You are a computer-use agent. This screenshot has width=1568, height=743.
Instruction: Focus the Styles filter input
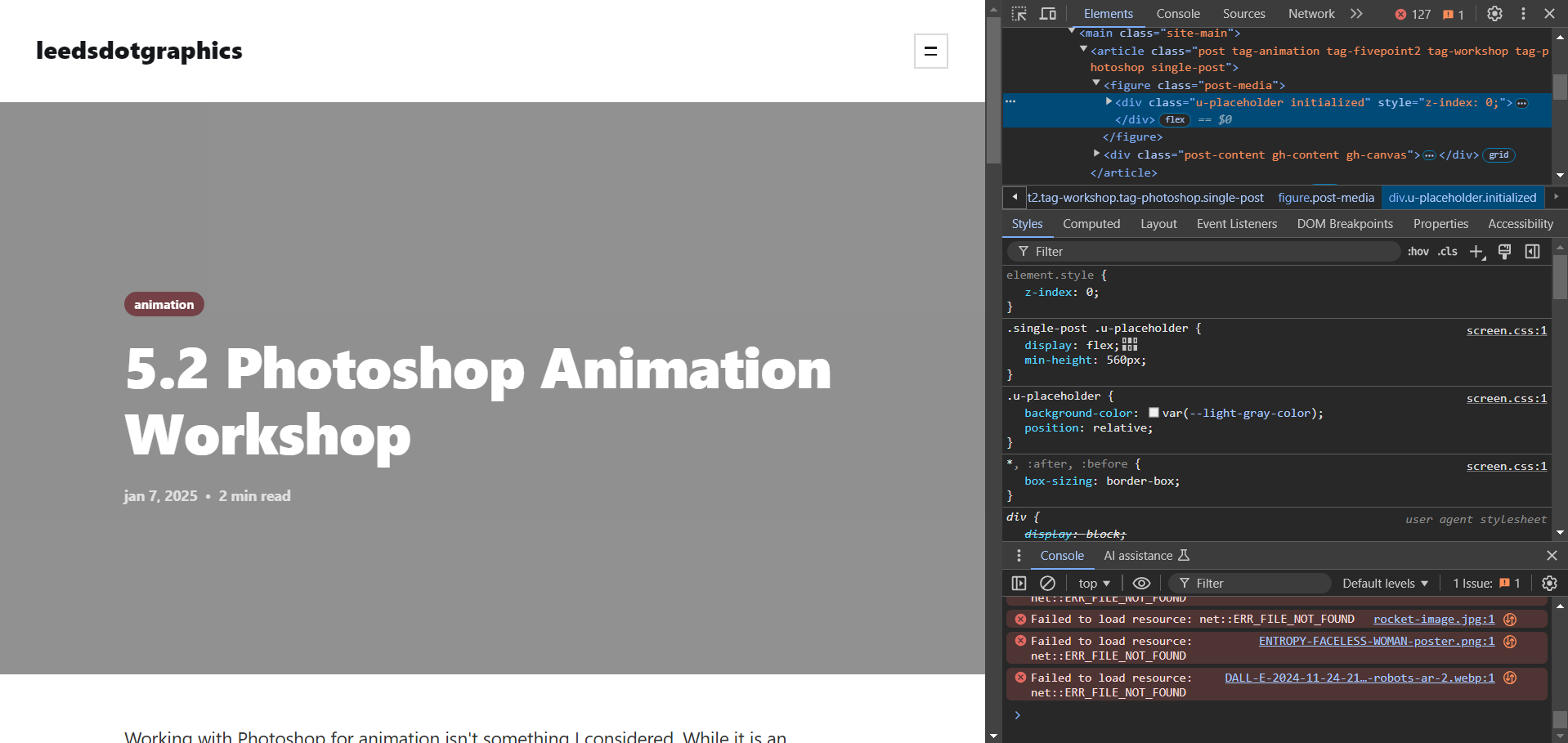[x=1203, y=252]
